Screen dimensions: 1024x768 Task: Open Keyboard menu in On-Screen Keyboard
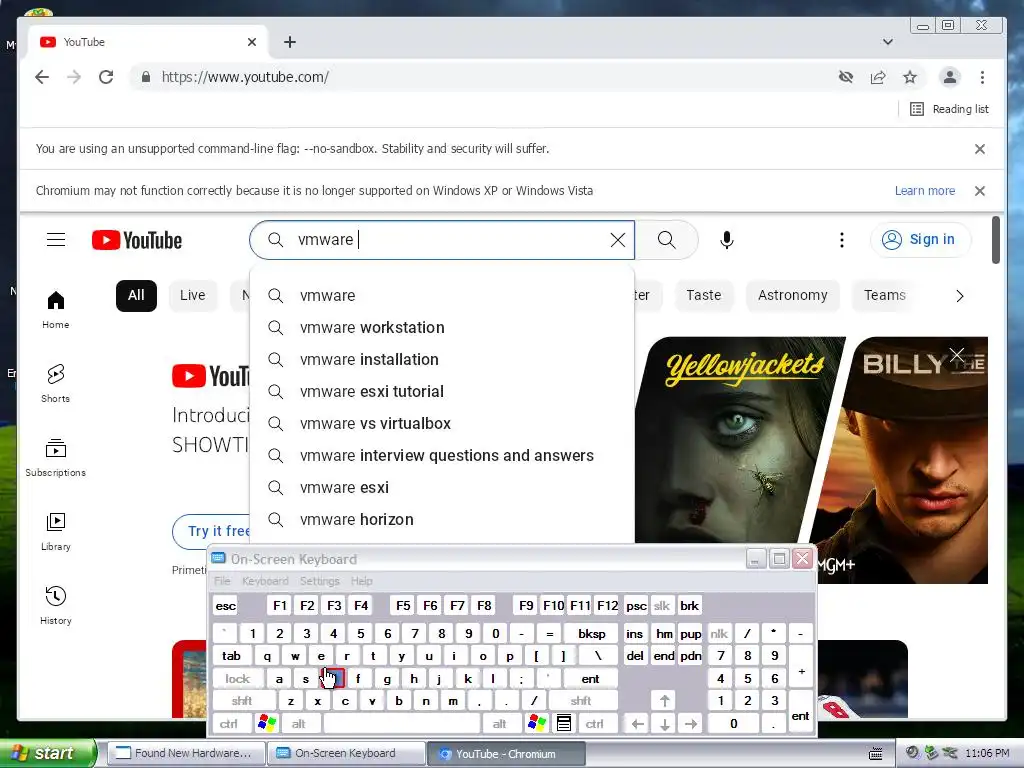point(264,581)
